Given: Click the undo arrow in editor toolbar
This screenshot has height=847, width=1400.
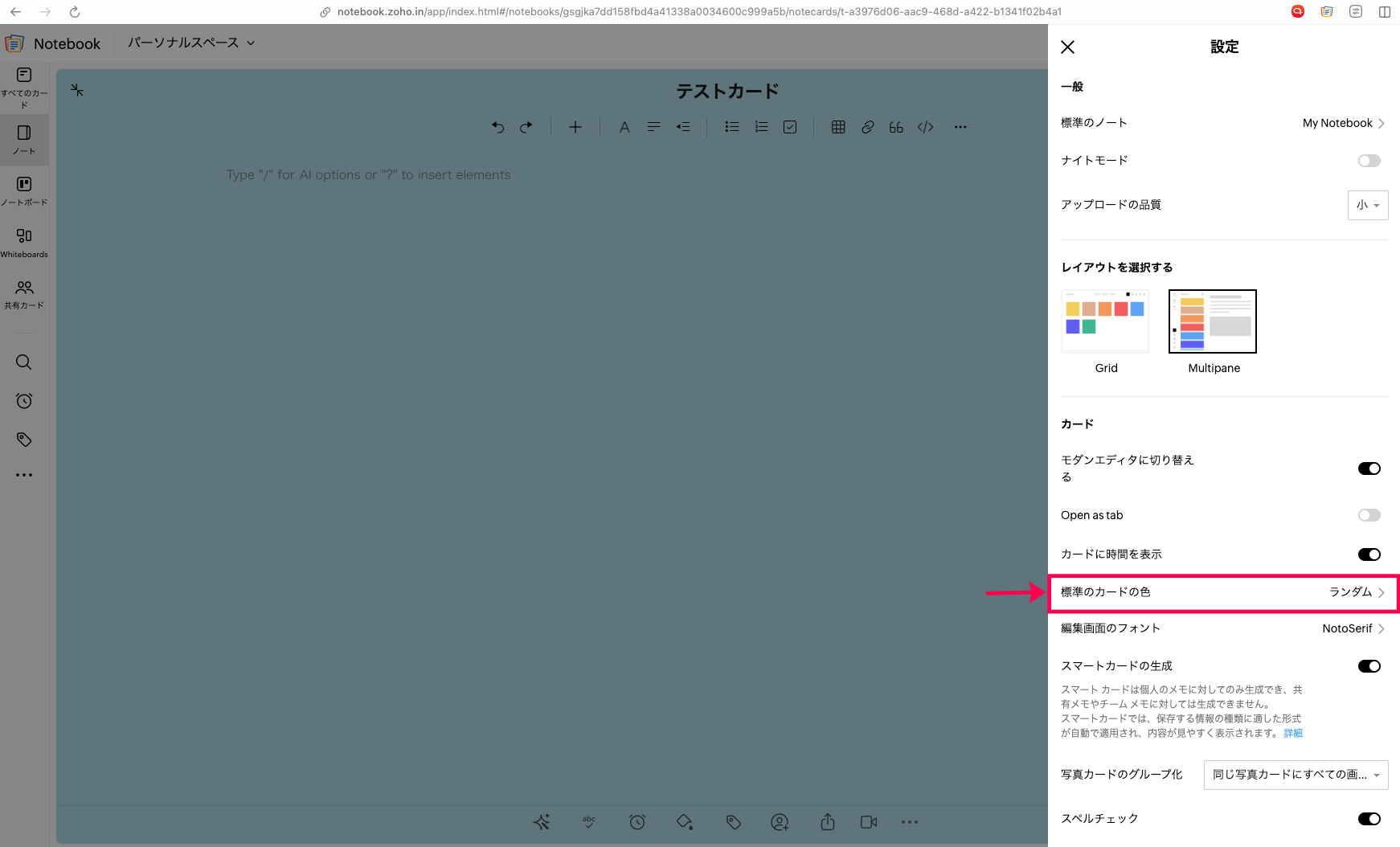Looking at the screenshot, I should coord(497,127).
